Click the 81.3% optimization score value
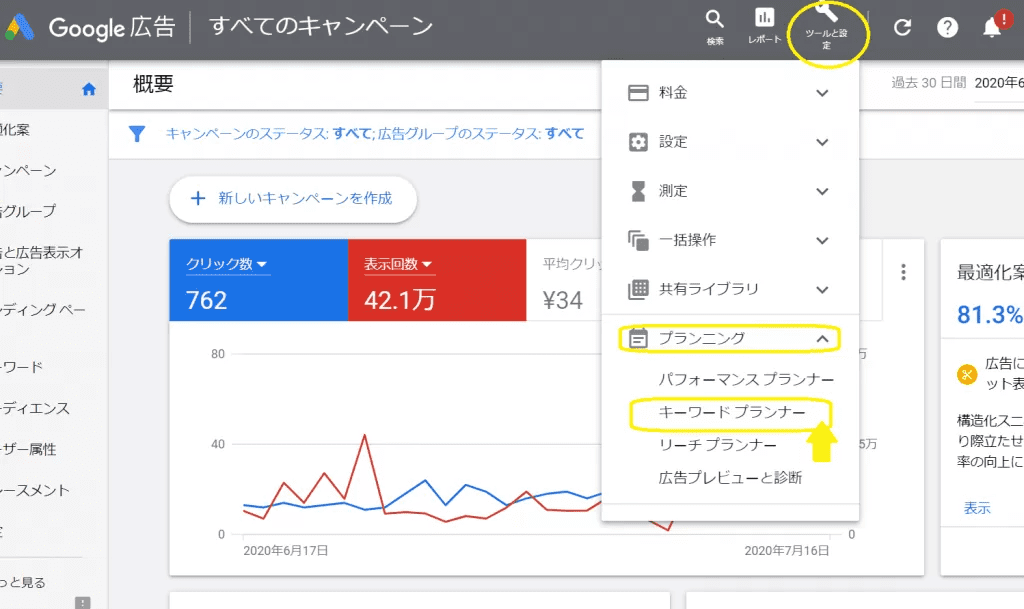 click(x=989, y=315)
